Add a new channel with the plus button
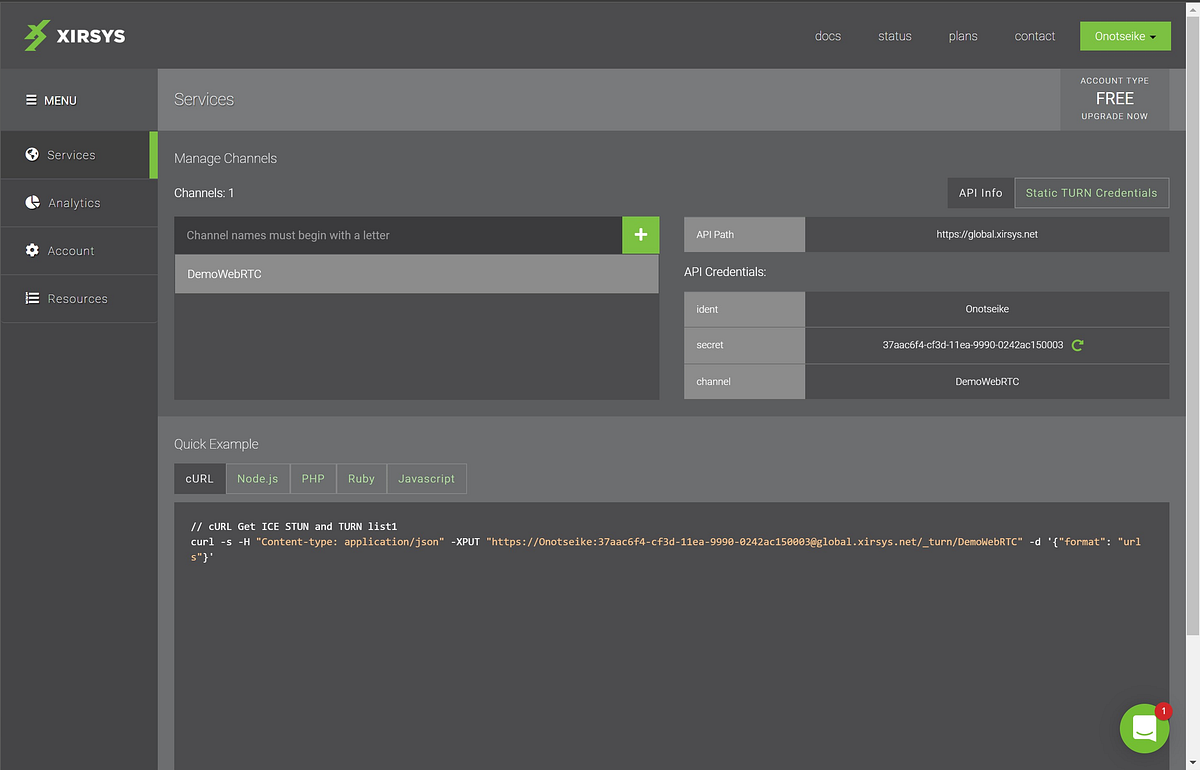This screenshot has height=770, width=1200. [640, 234]
